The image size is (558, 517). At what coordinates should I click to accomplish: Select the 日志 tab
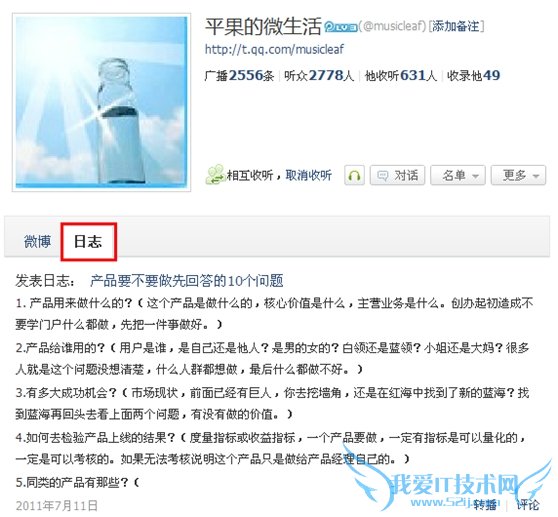[x=88, y=242]
